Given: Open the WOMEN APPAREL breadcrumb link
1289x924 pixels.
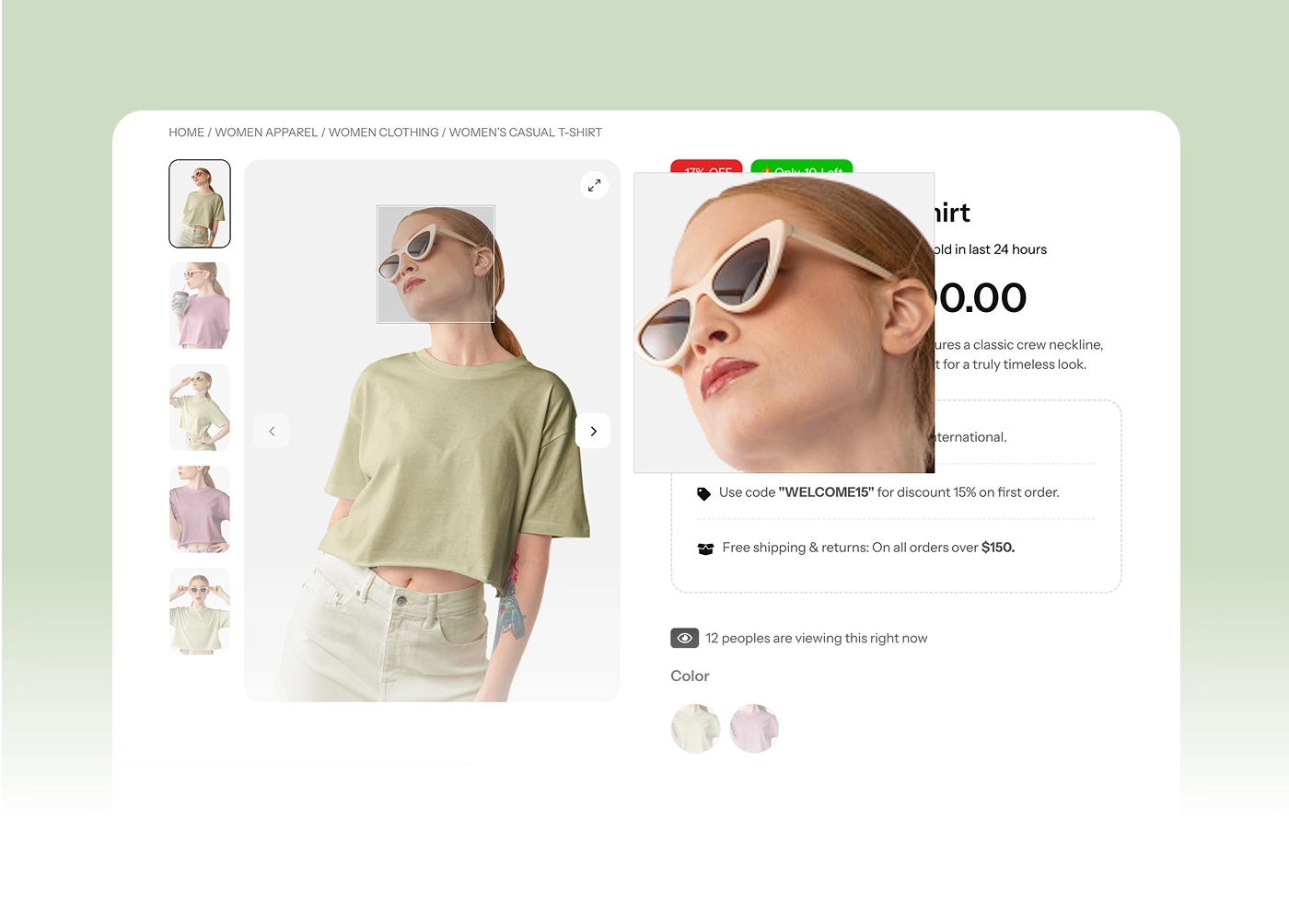Looking at the screenshot, I should pyautogui.click(x=266, y=133).
